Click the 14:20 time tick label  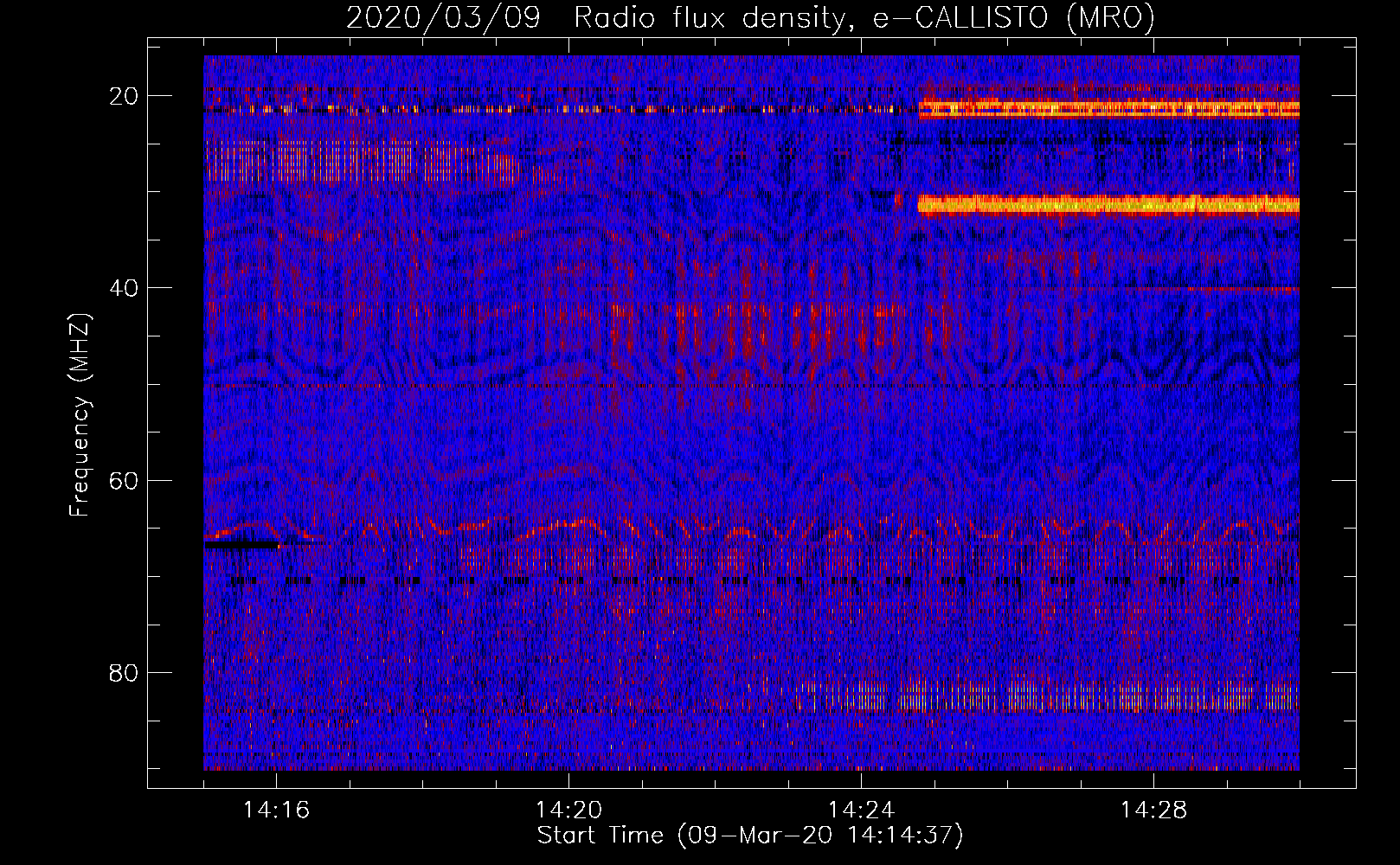pos(568,811)
